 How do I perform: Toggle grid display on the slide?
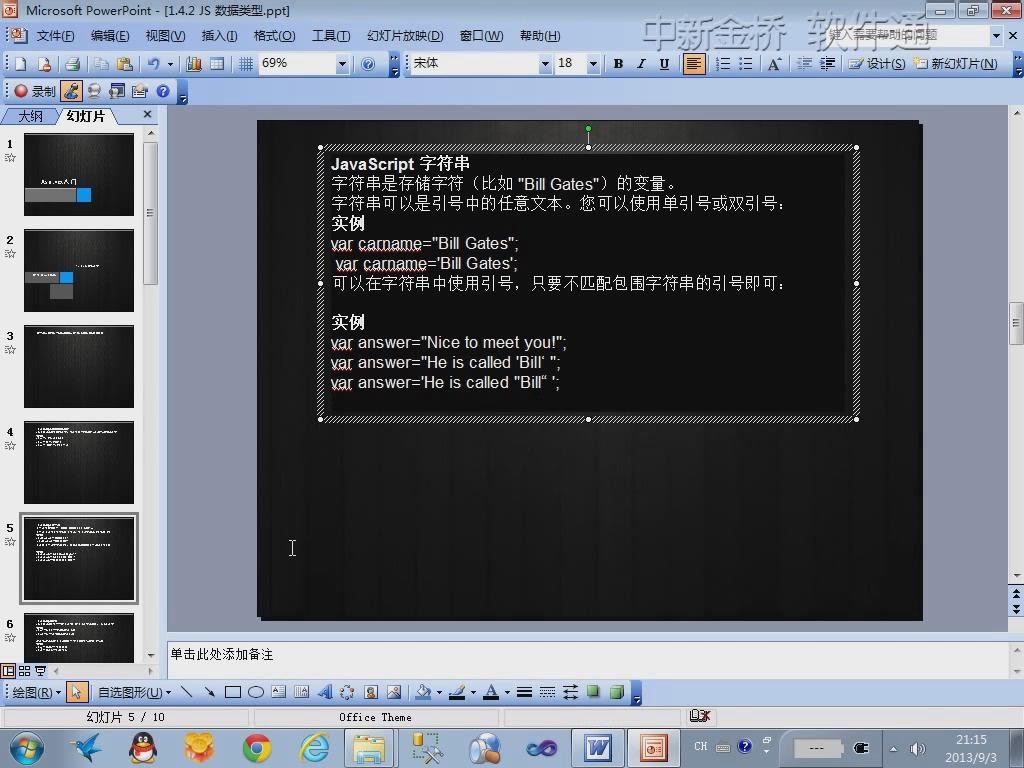(x=246, y=63)
